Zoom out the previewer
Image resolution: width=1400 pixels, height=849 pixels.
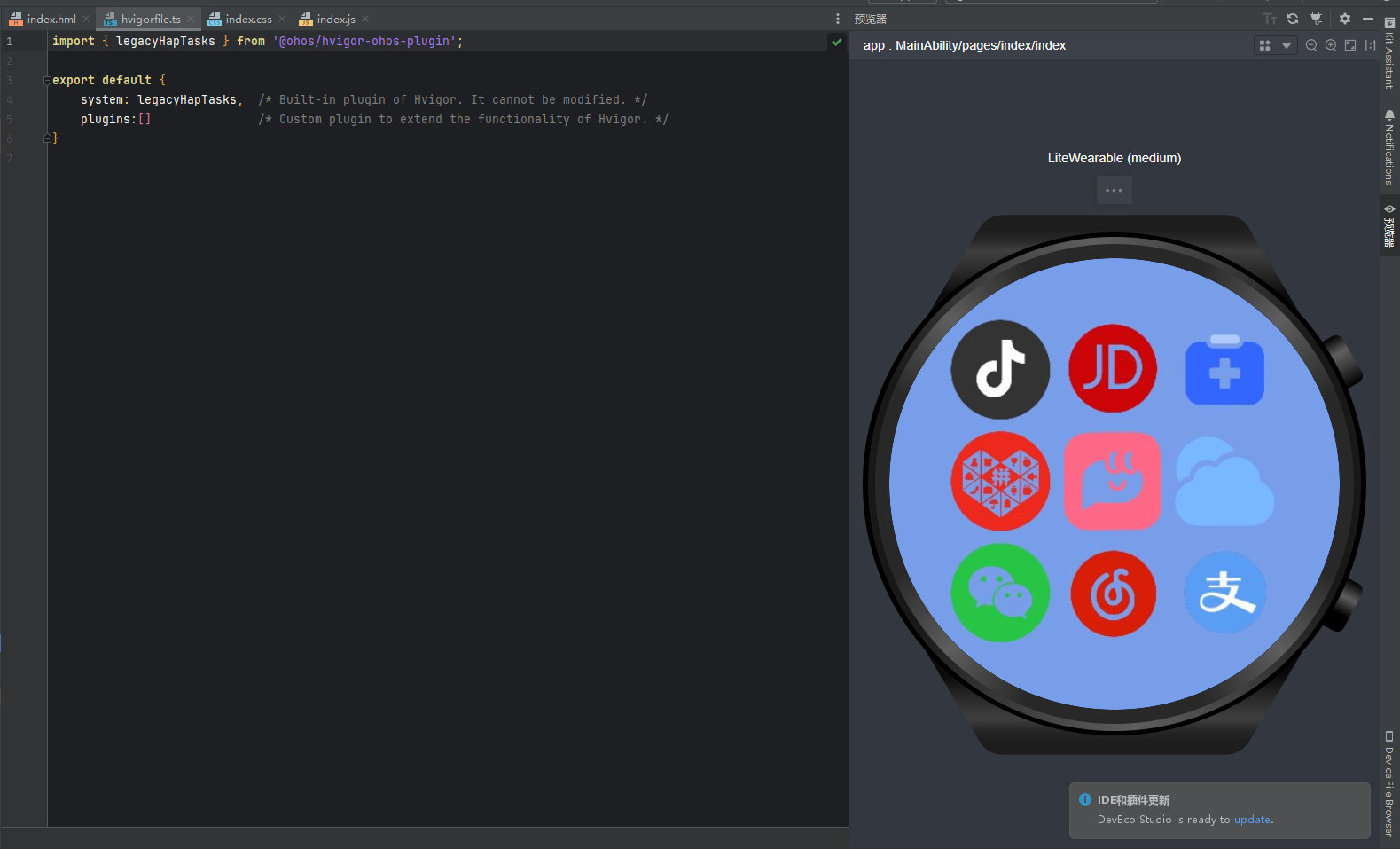tap(1311, 45)
